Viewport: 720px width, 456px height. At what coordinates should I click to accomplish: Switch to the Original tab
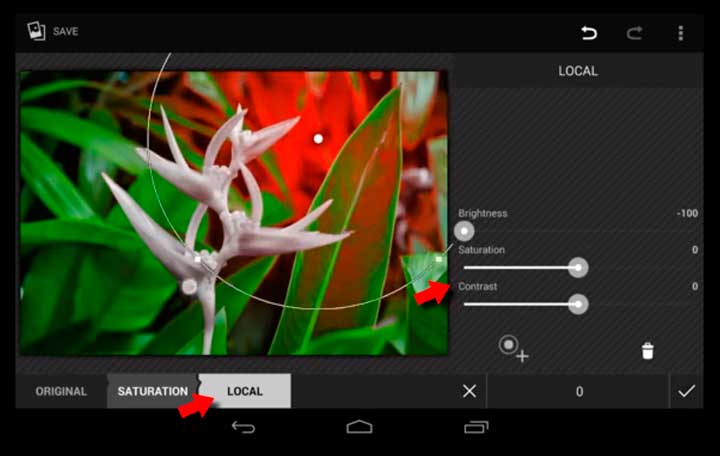click(61, 391)
